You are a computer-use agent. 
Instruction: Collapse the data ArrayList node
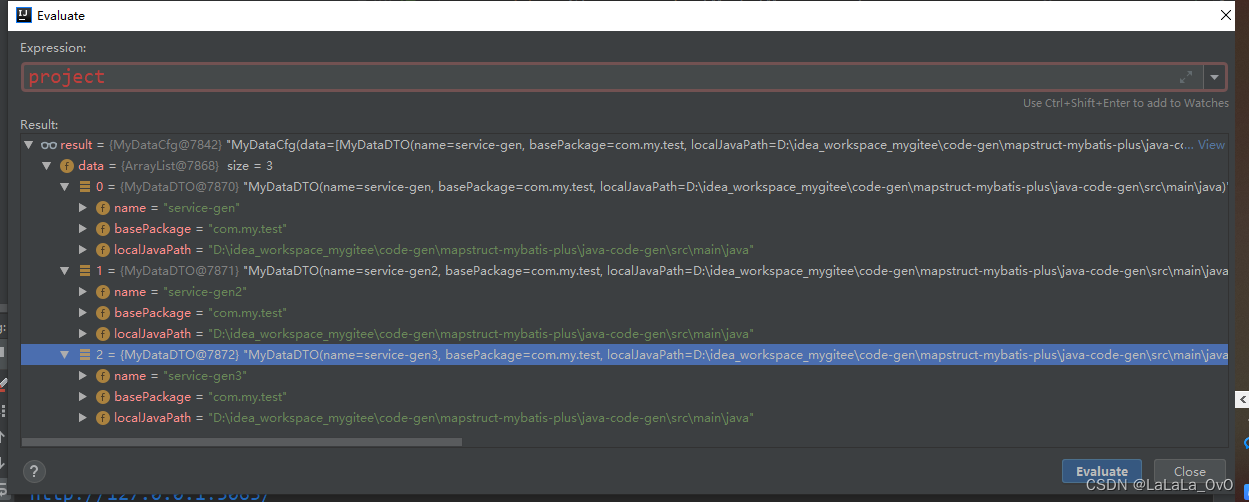47,166
